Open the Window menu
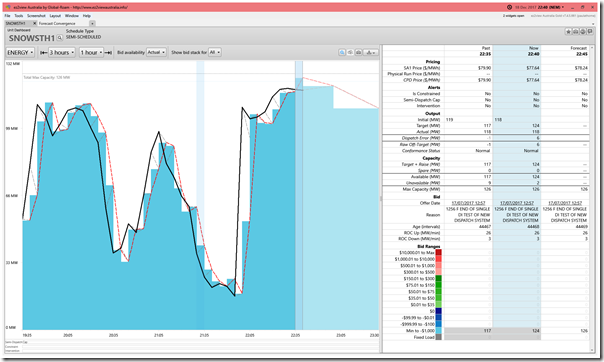604x362 pixels. tap(72, 16)
